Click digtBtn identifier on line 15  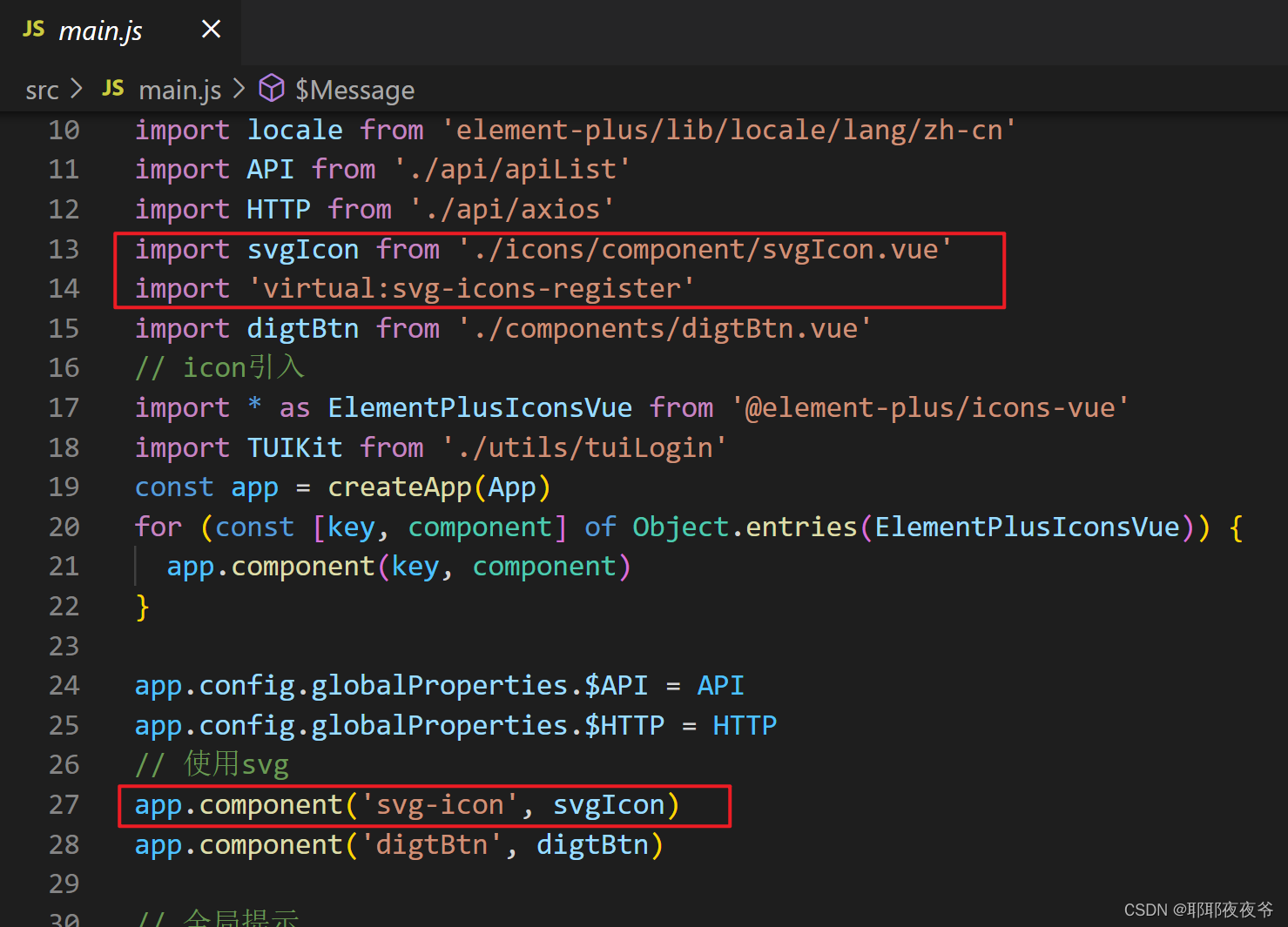click(x=303, y=329)
